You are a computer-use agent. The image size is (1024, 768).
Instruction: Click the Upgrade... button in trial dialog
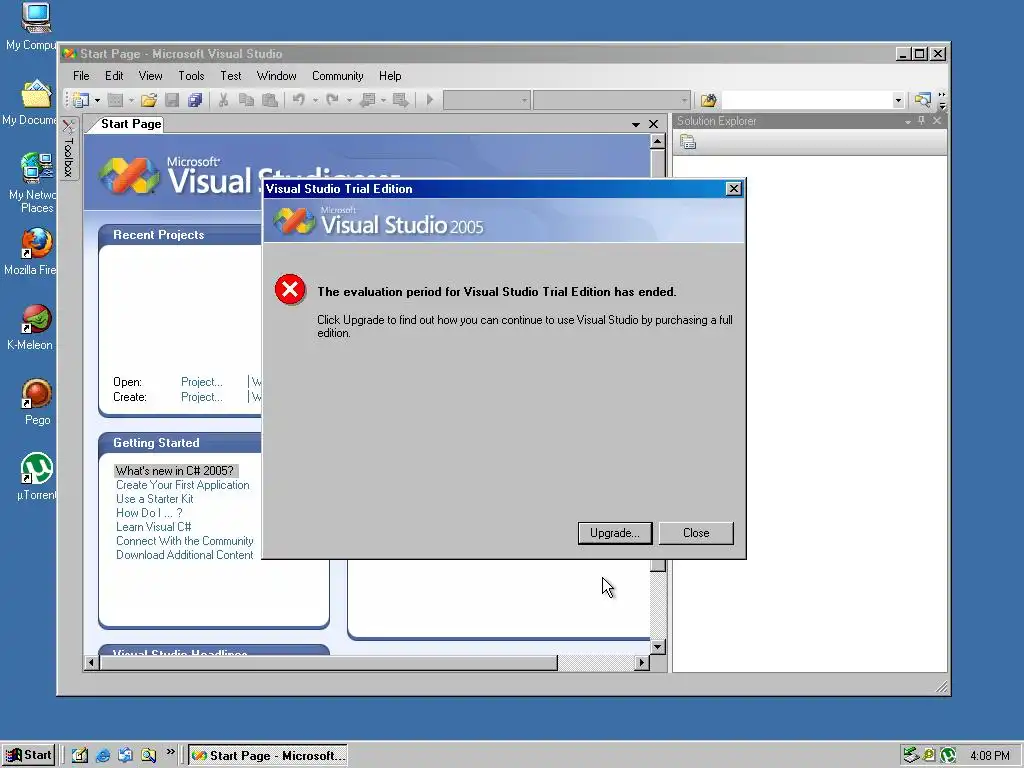[x=615, y=533]
